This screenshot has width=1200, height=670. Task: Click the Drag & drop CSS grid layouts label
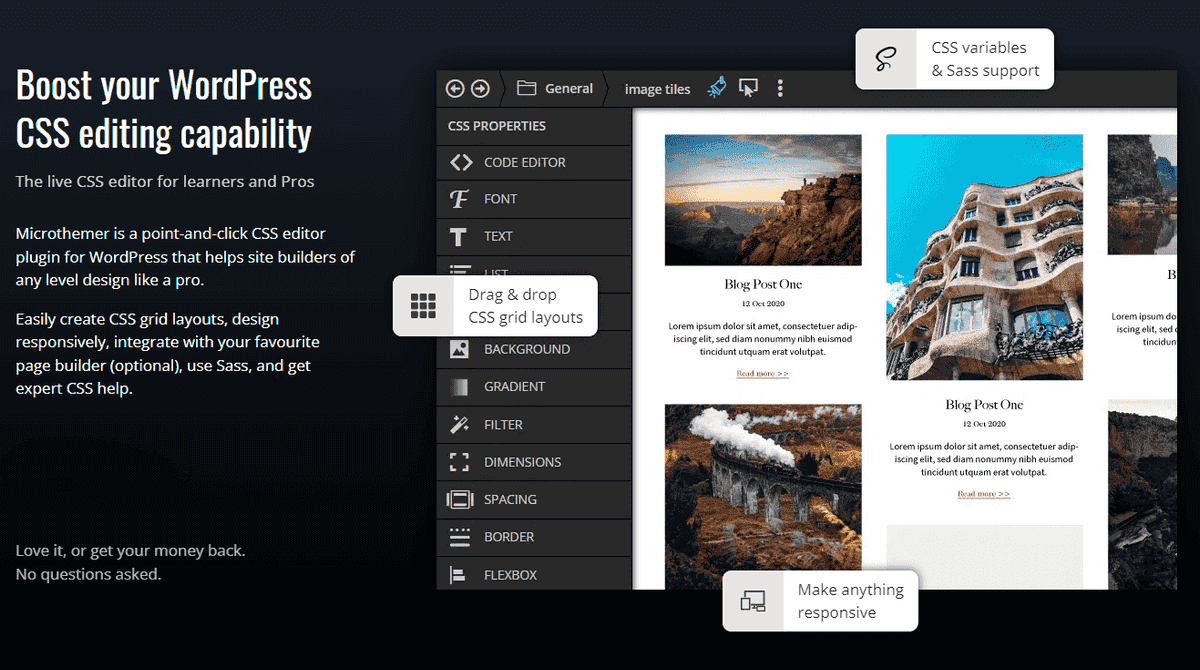click(x=526, y=306)
